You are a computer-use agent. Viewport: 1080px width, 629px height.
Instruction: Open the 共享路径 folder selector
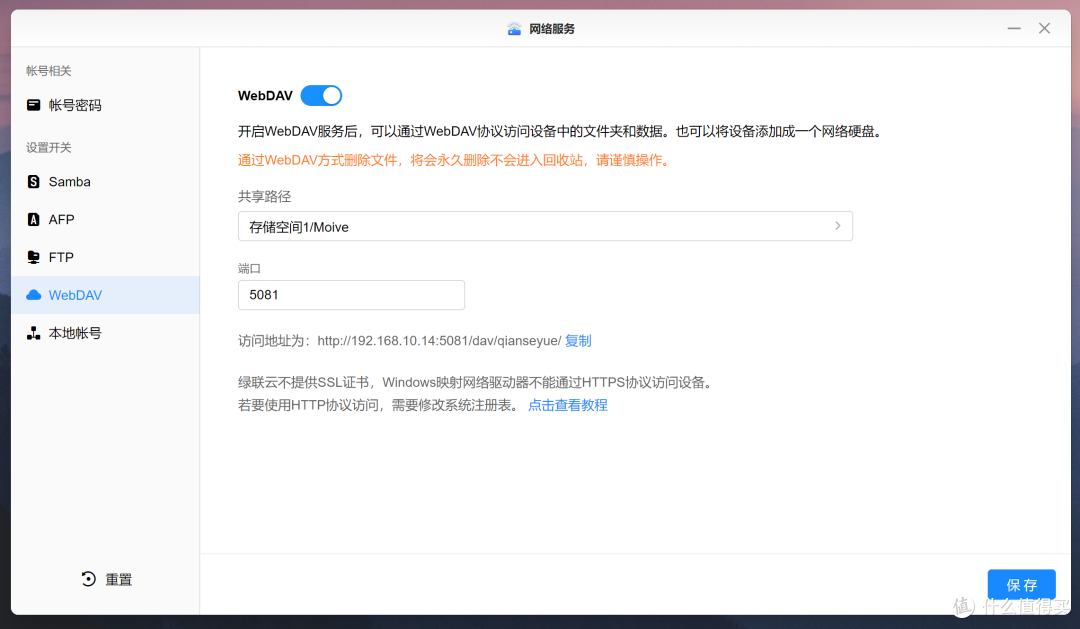[x=545, y=226]
